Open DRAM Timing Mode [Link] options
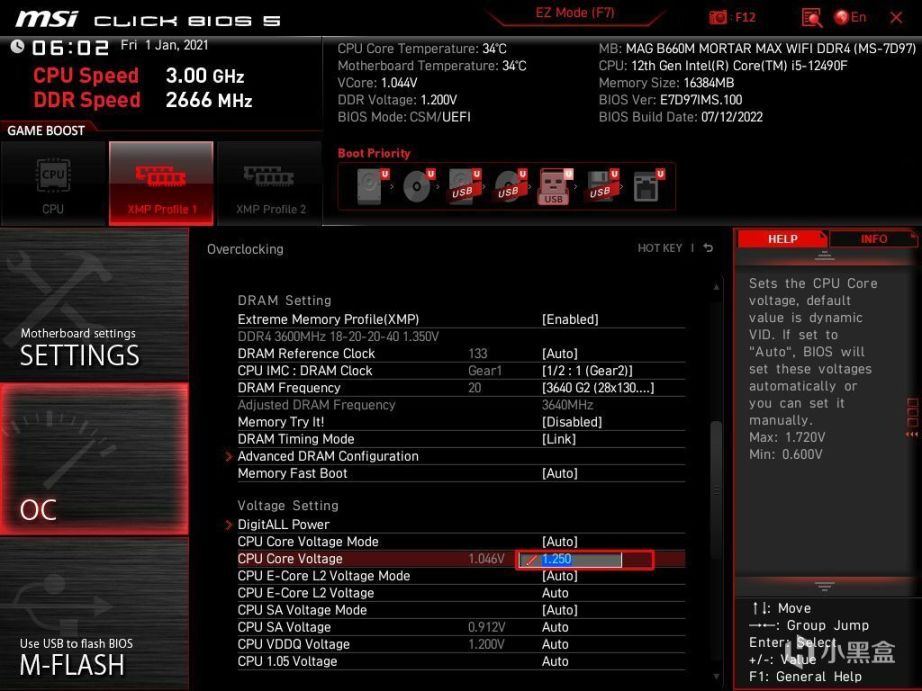 point(559,439)
